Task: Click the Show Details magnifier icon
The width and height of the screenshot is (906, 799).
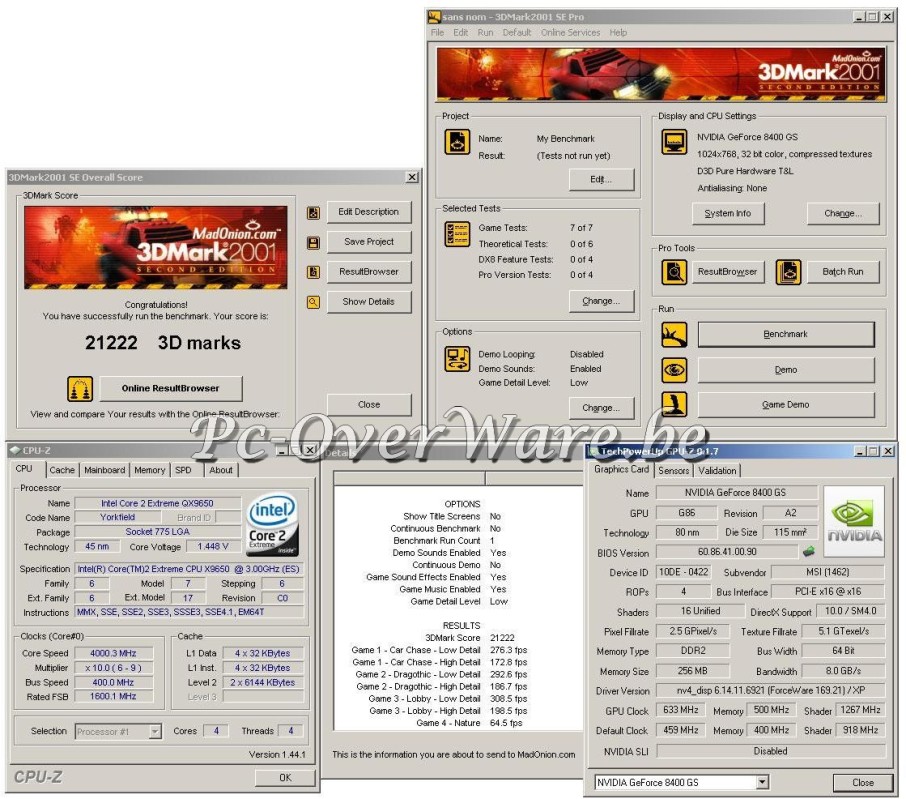Action: 313,302
